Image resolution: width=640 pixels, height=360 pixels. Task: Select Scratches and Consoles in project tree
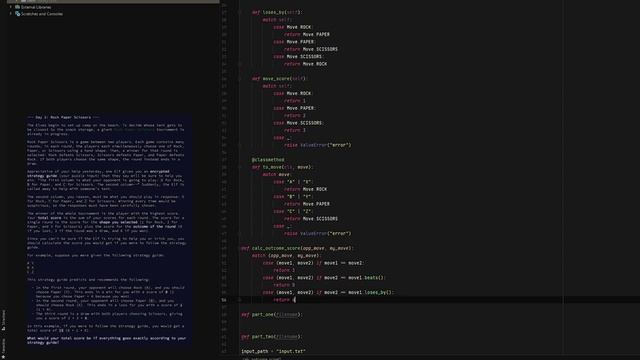point(42,13)
